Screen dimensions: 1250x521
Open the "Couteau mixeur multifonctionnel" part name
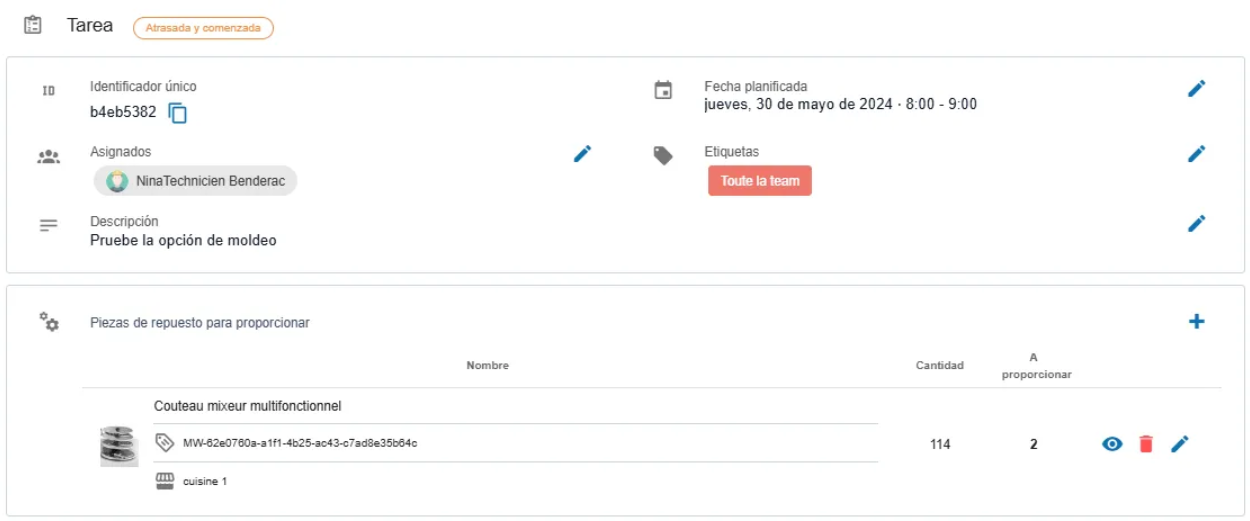pyautogui.click(x=247, y=406)
